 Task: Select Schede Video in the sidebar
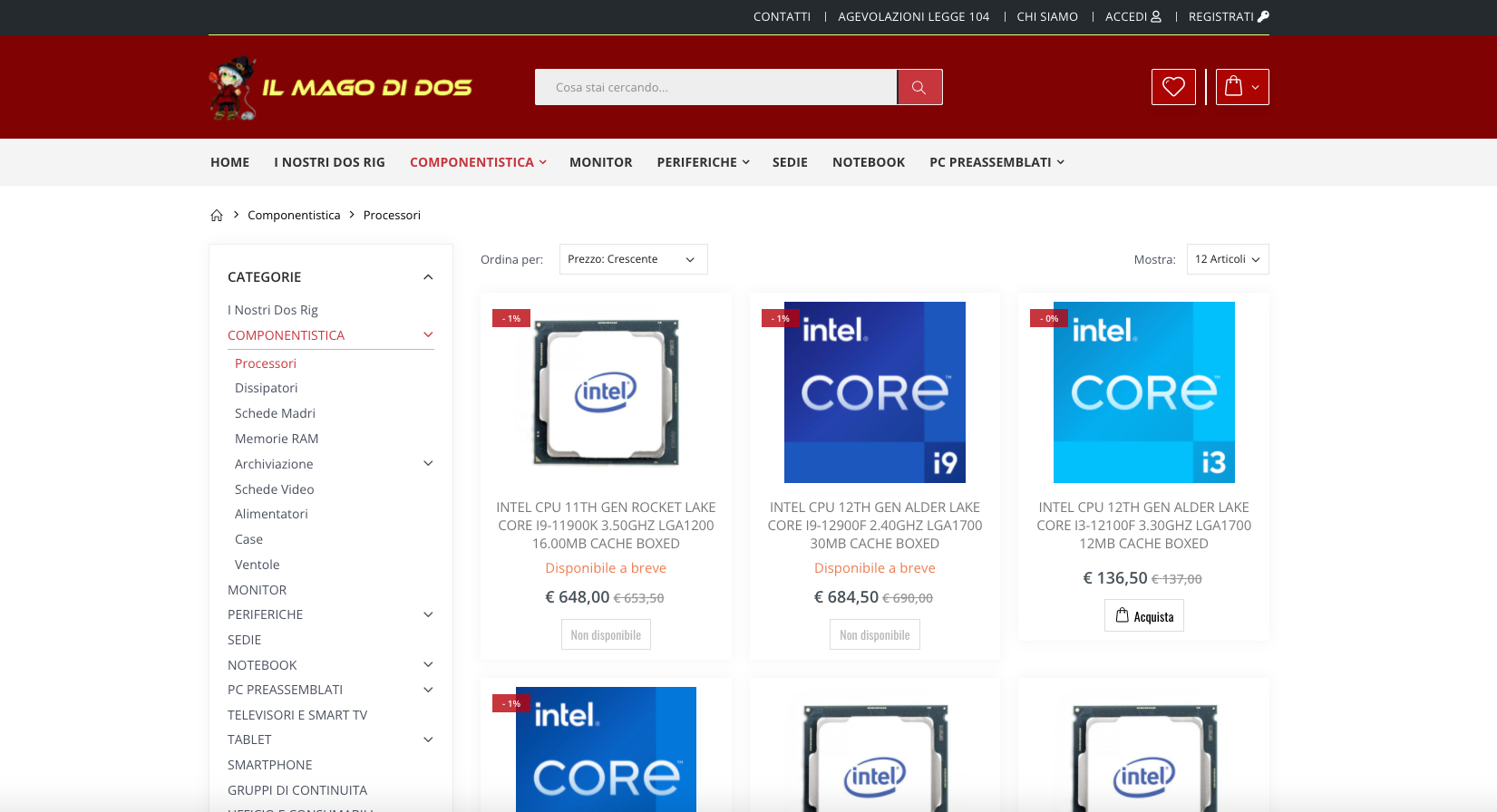tap(274, 489)
